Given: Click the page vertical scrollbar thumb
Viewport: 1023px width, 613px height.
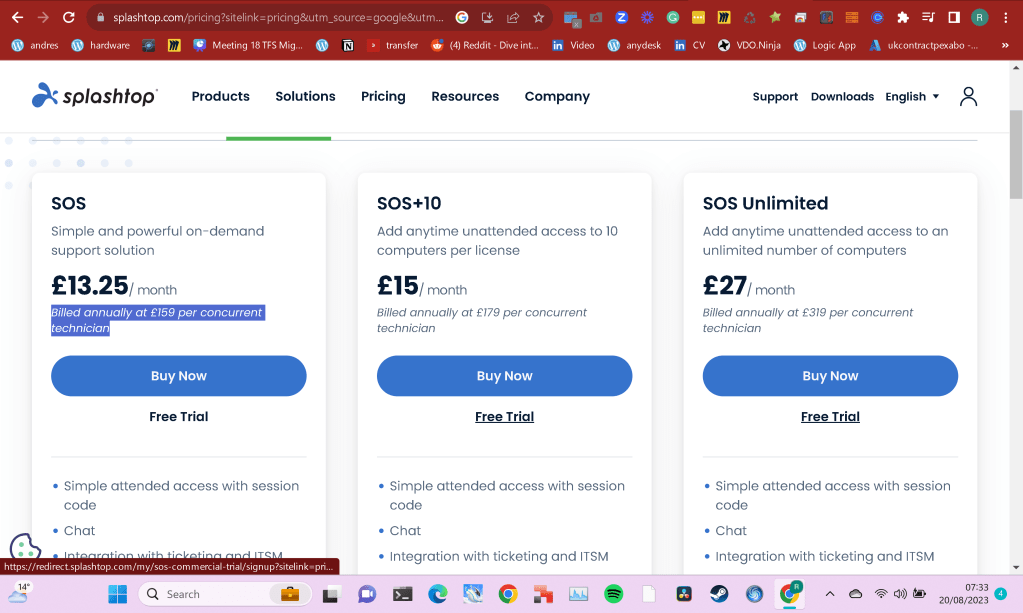Looking at the screenshot, I should click(1016, 155).
